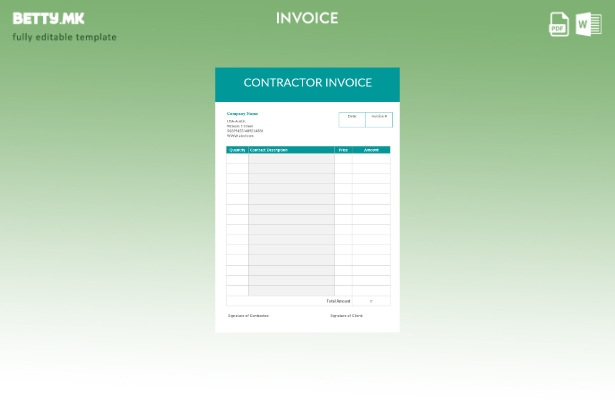Click the Date box on invoice
The height and width of the screenshot is (400, 615).
(352, 119)
